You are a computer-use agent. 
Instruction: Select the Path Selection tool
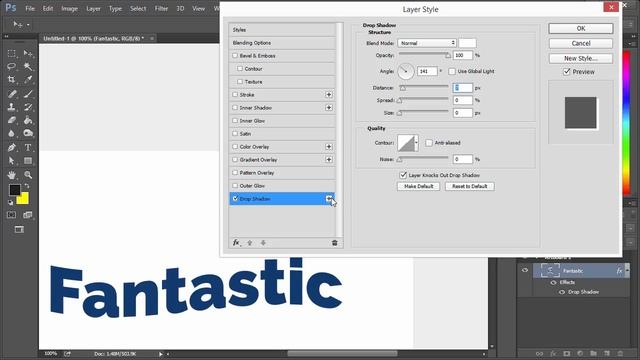point(11,161)
